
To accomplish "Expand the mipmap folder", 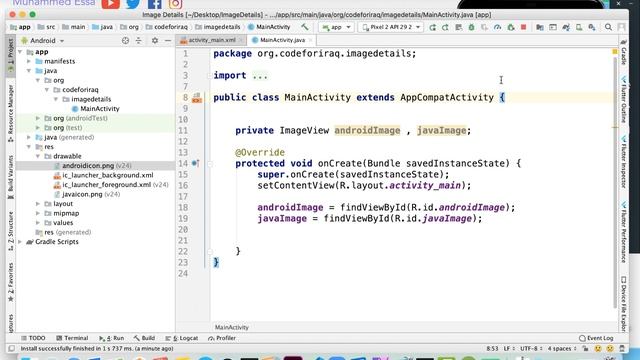I will 38,213.
